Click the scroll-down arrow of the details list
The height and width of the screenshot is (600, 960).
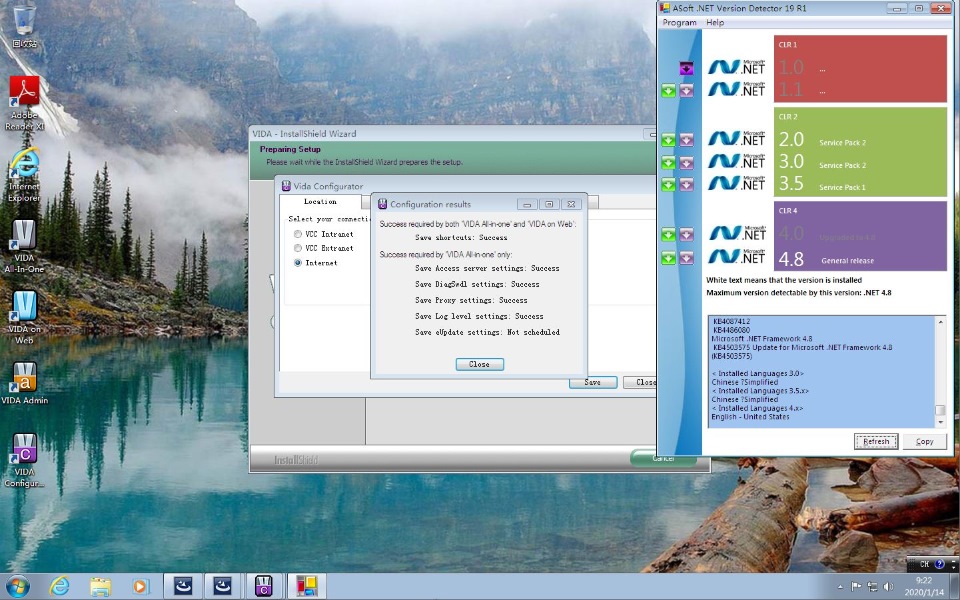pyautogui.click(x=941, y=422)
